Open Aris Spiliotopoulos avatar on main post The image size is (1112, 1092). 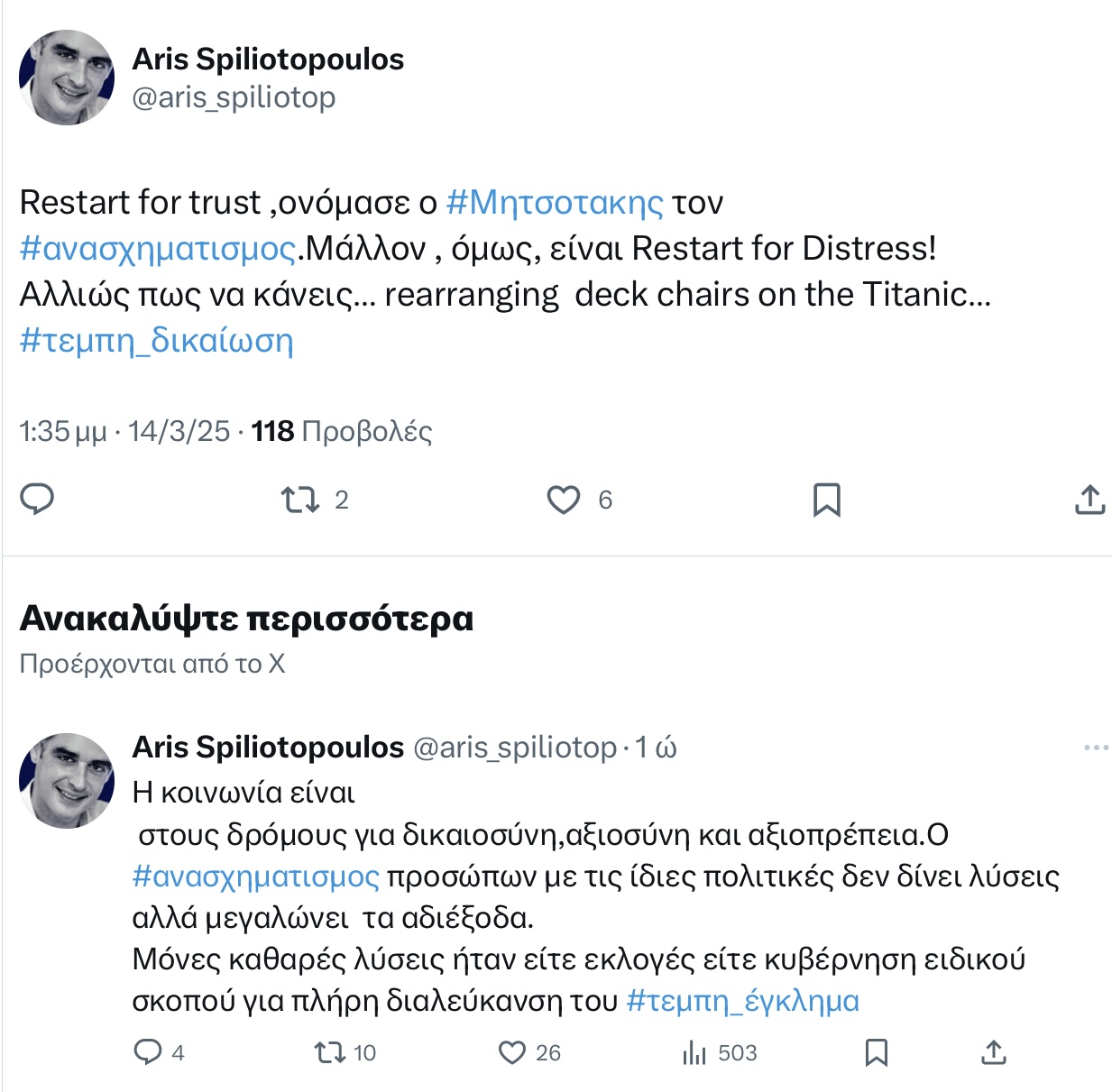pyautogui.click(x=67, y=78)
